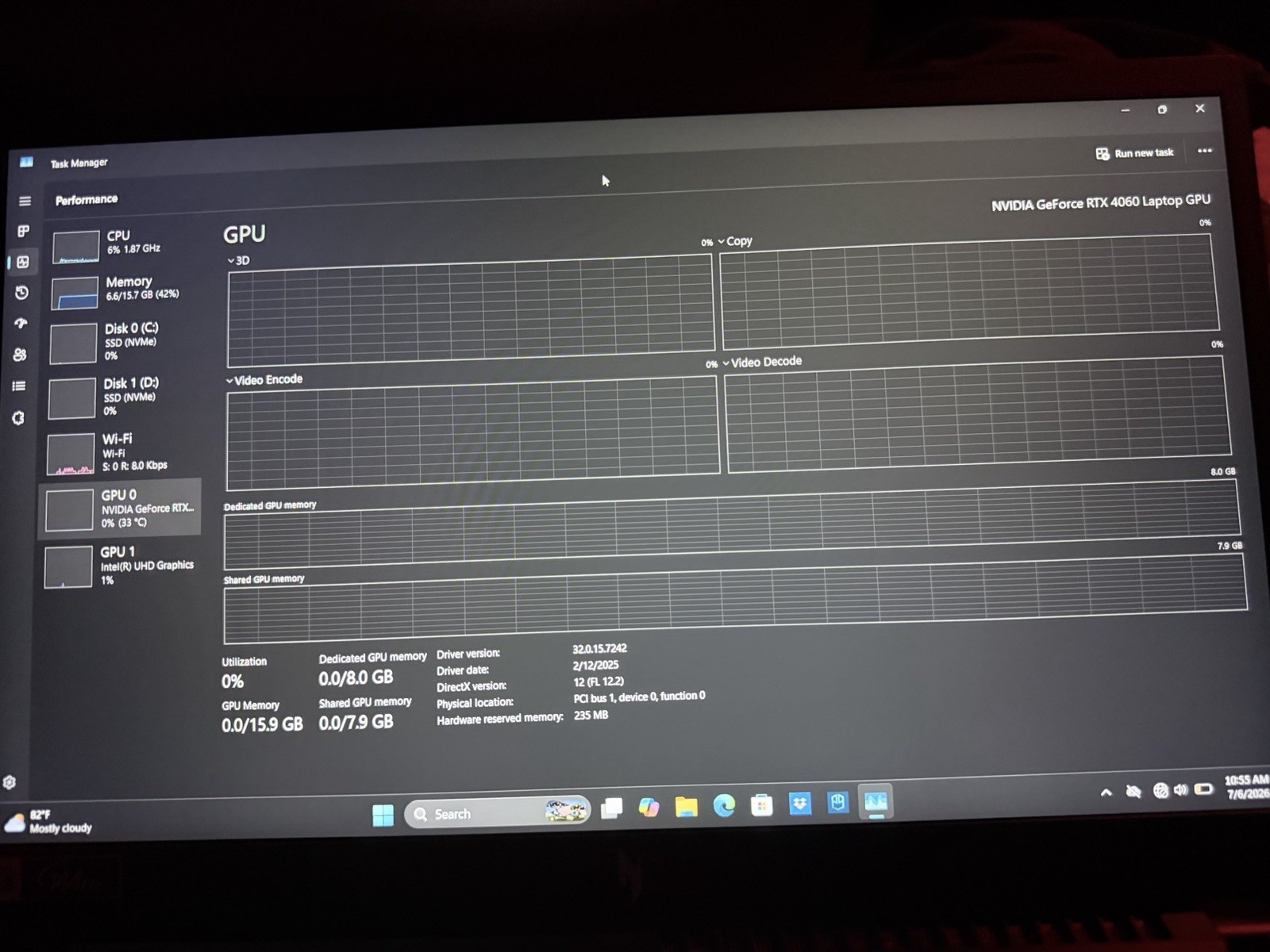Click the Shared GPU memory 0.0/7.9 GB value

click(356, 722)
